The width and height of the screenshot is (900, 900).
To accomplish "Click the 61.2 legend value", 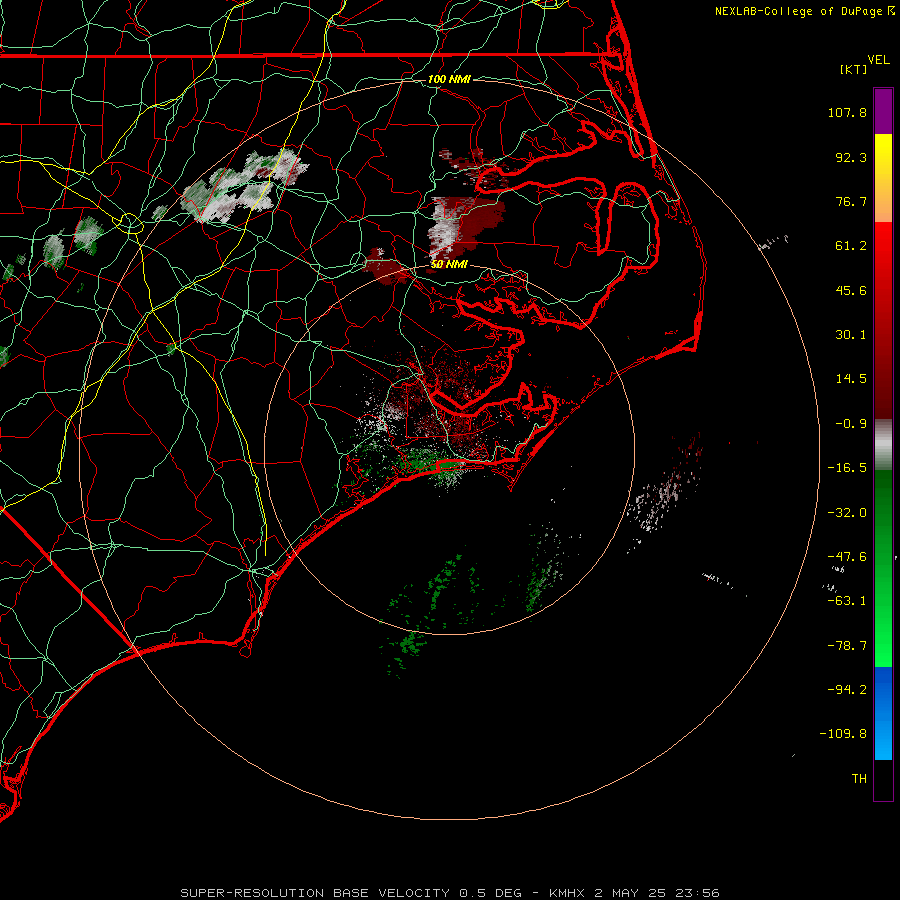I will (x=851, y=246).
